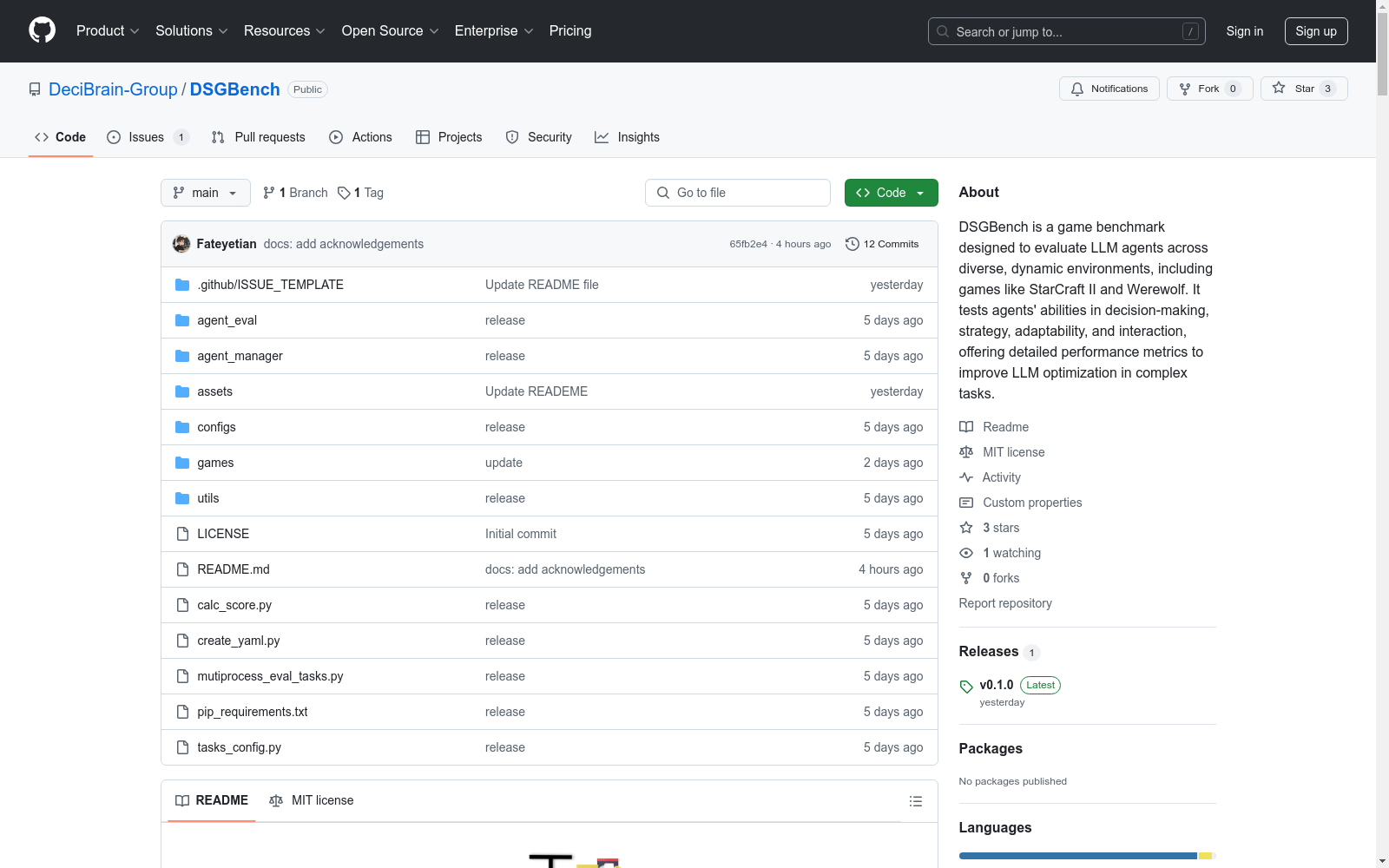Switch to the Issues tab
The image size is (1389, 868).
pyautogui.click(x=148, y=137)
